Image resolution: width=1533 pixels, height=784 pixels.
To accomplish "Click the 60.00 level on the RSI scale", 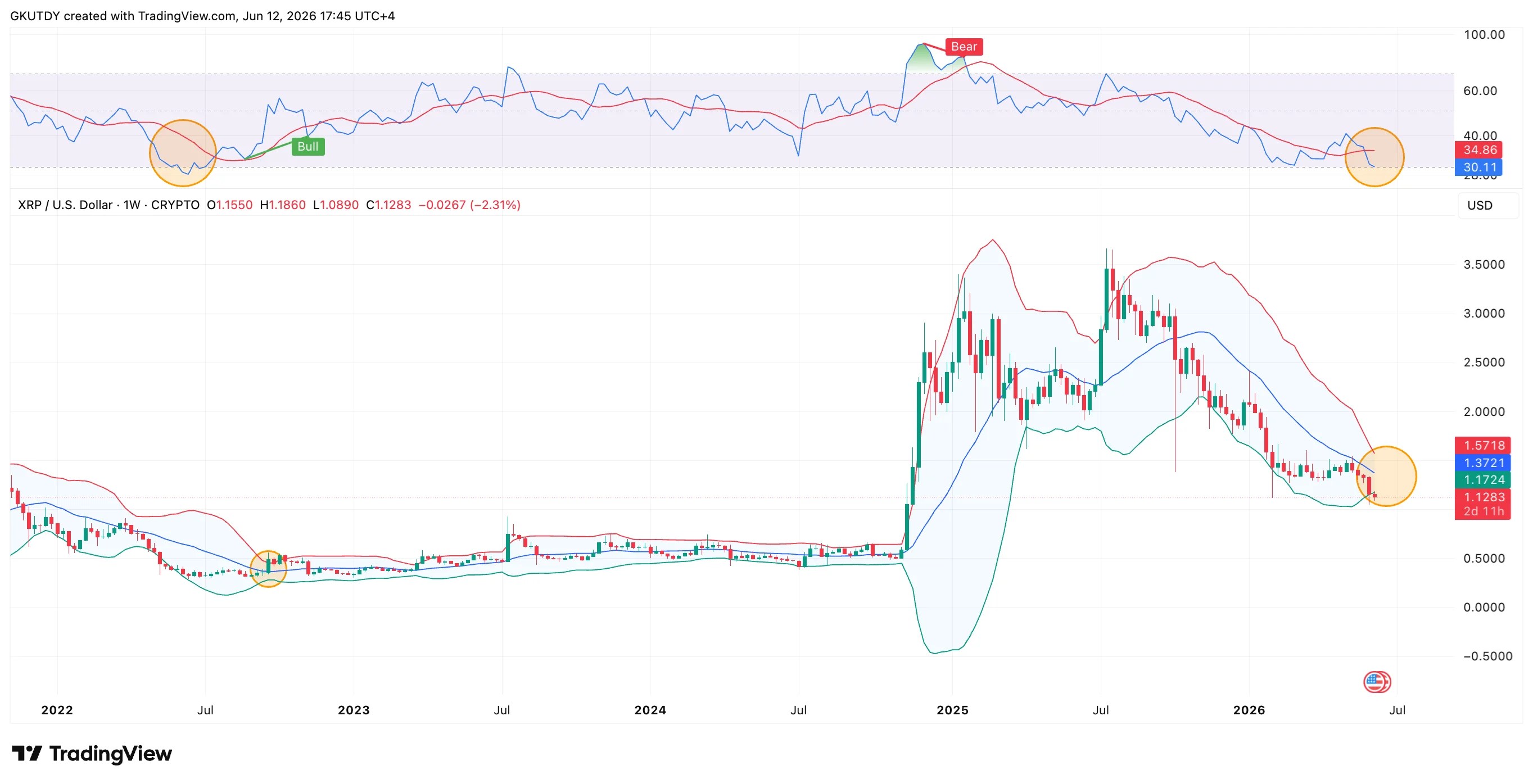I will [1480, 90].
